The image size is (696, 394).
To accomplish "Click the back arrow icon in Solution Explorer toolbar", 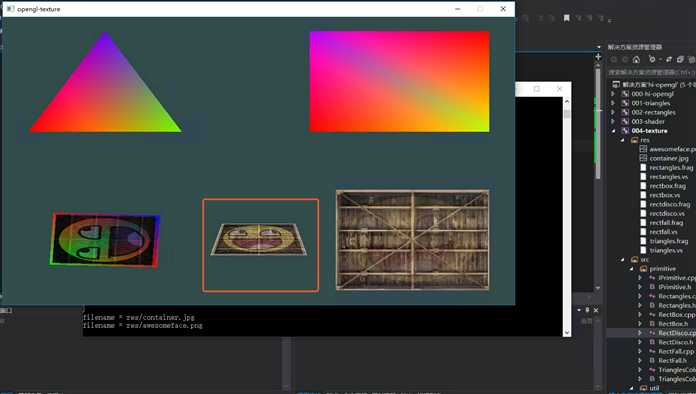I will click(614, 59).
